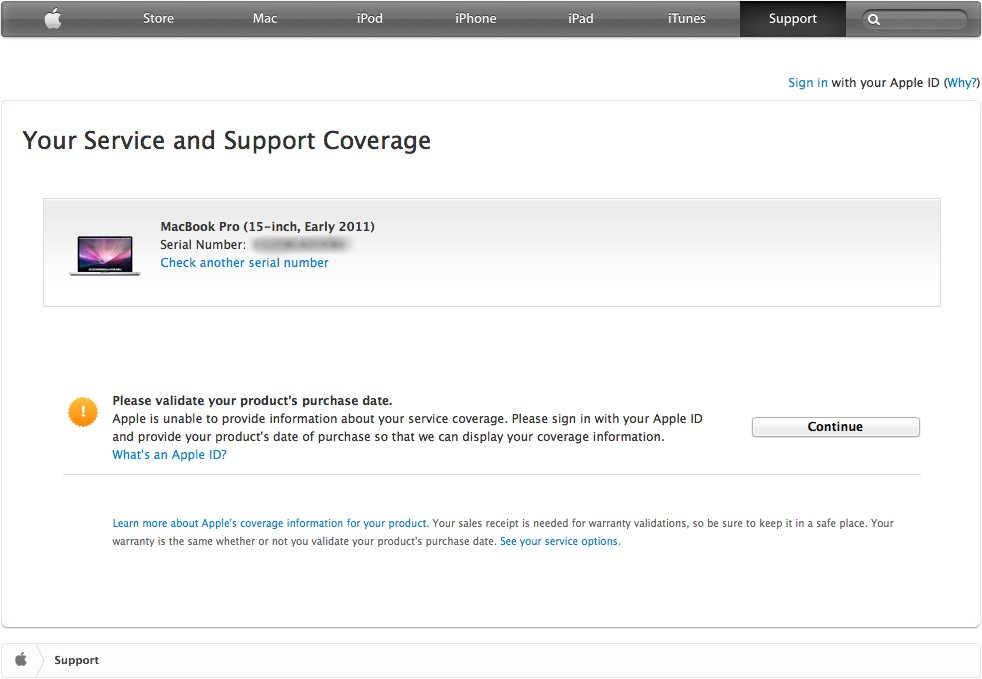This screenshot has height=679, width=982.
Task: Open Learn more about Apple's coverage link
Action: tap(271, 523)
